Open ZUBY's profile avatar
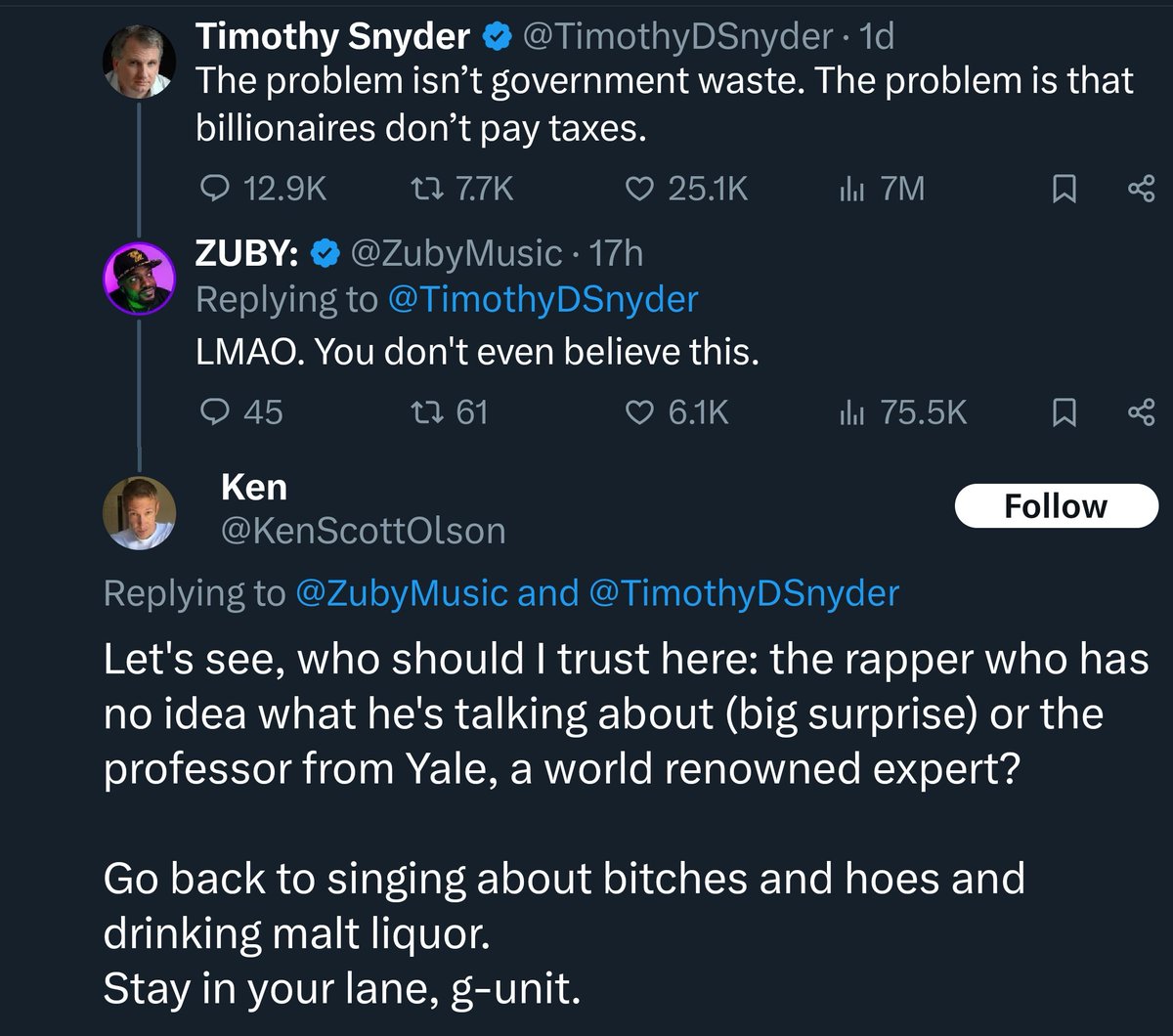 click(x=140, y=278)
